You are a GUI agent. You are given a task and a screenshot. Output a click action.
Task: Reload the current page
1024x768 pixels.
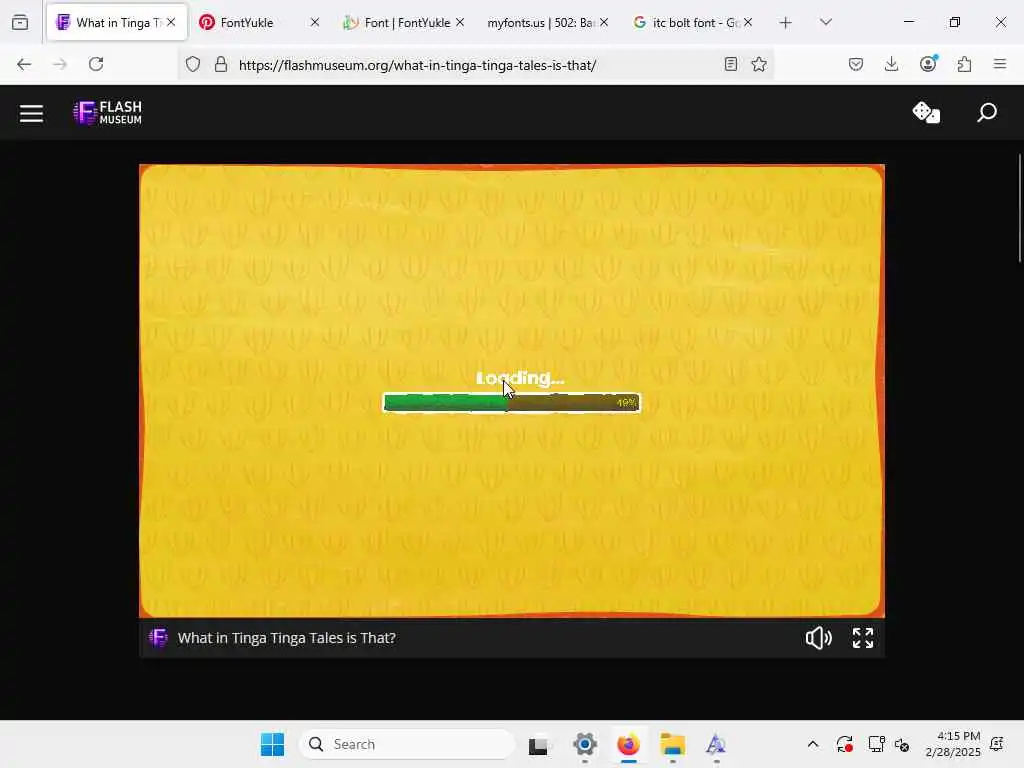[x=96, y=64]
